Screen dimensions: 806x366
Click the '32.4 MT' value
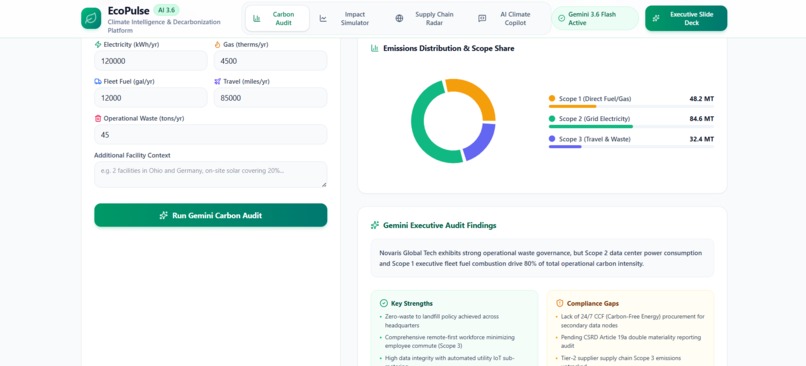click(702, 139)
